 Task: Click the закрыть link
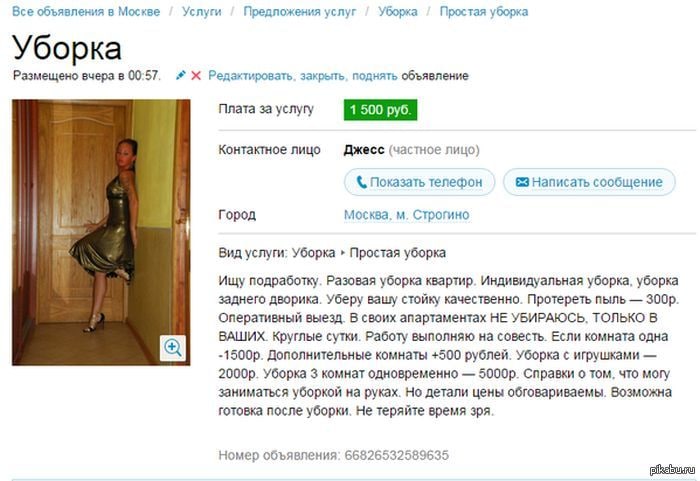click(x=323, y=75)
